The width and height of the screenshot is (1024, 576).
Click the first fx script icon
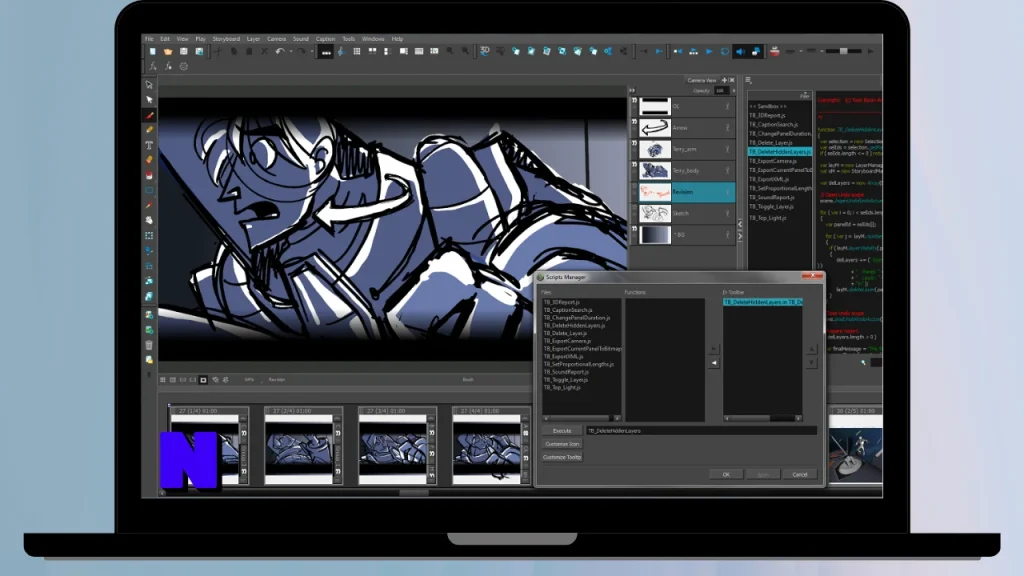point(153,66)
